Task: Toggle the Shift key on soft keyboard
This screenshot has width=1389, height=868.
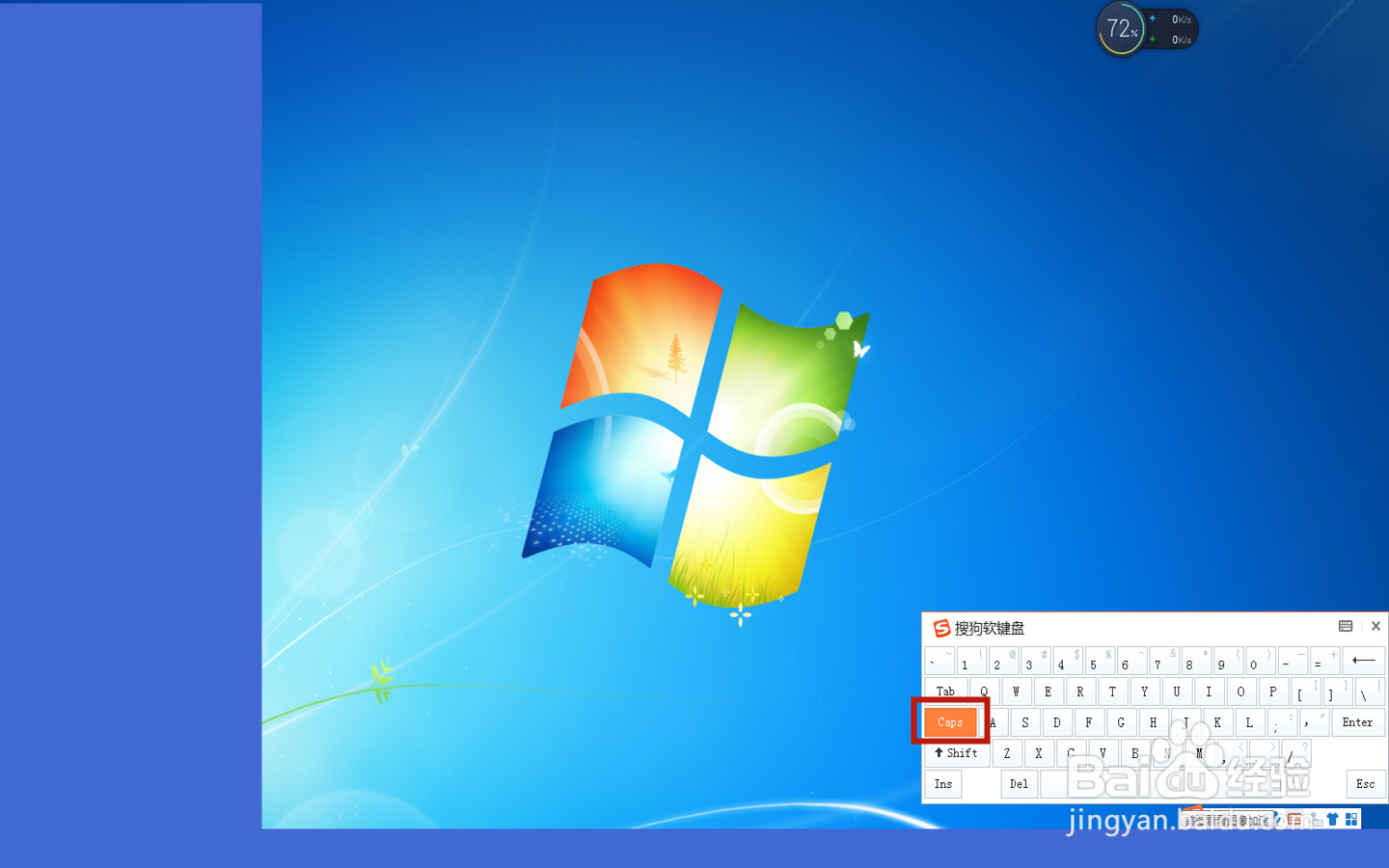Action: tap(956, 753)
